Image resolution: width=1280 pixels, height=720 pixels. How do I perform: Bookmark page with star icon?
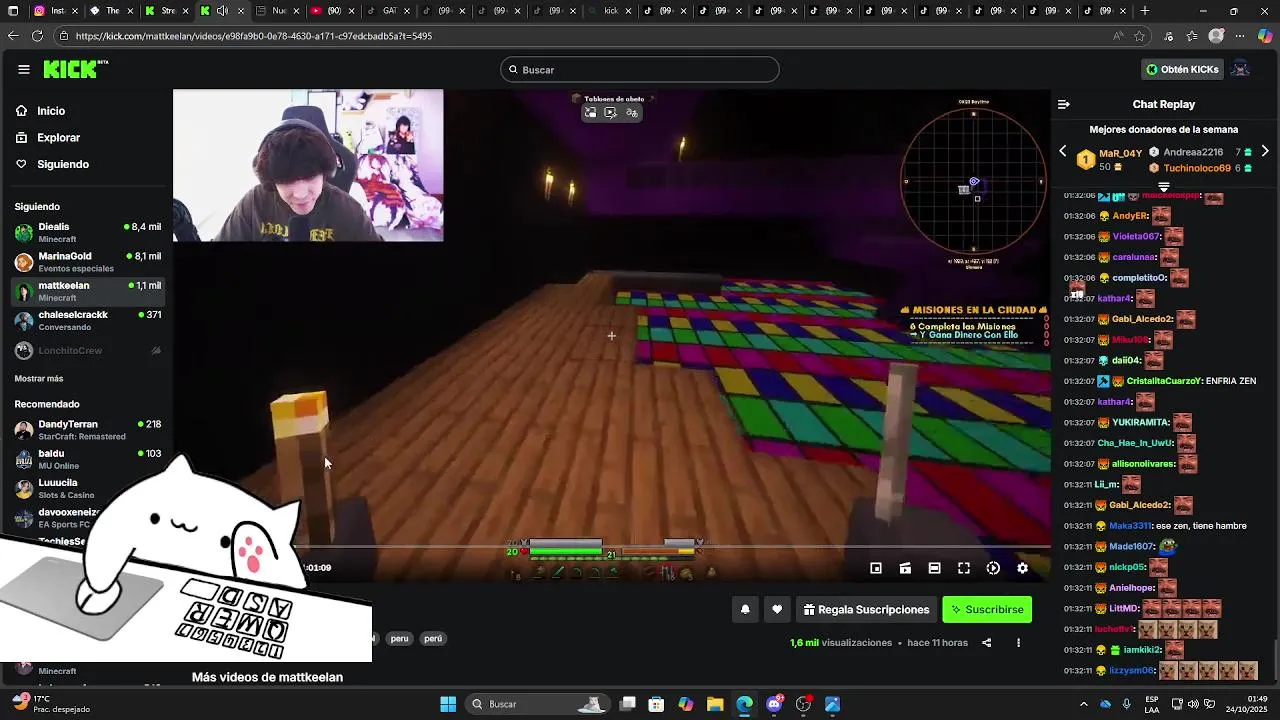pos(1140,36)
